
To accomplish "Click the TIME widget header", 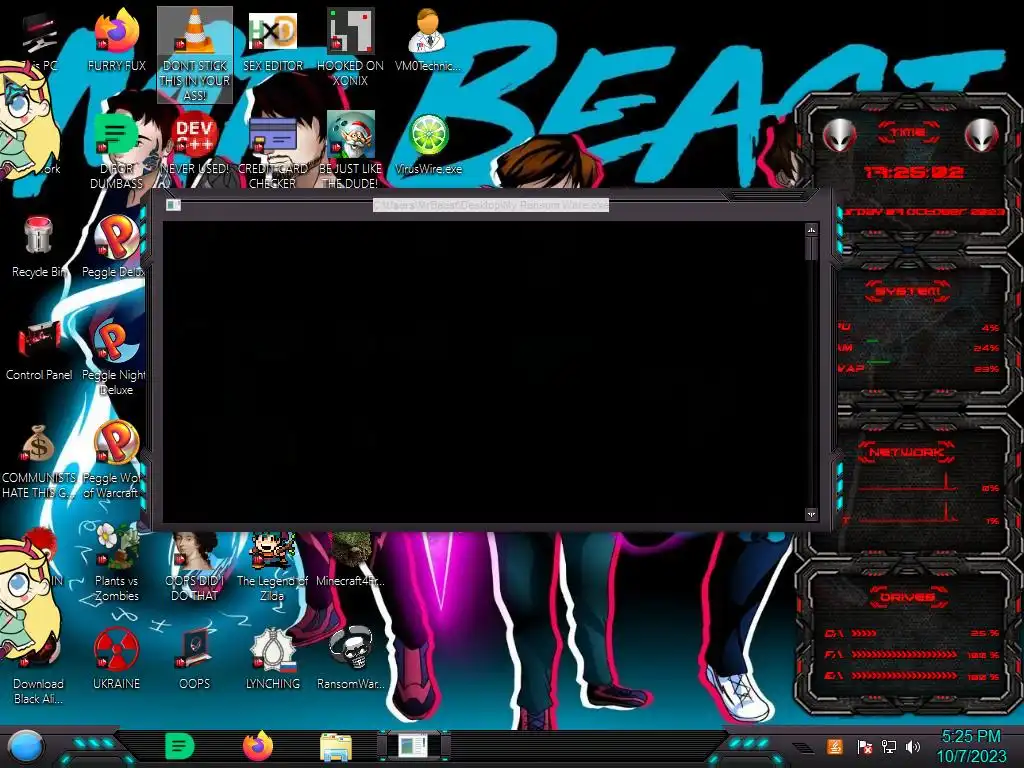I will (908, 133).
